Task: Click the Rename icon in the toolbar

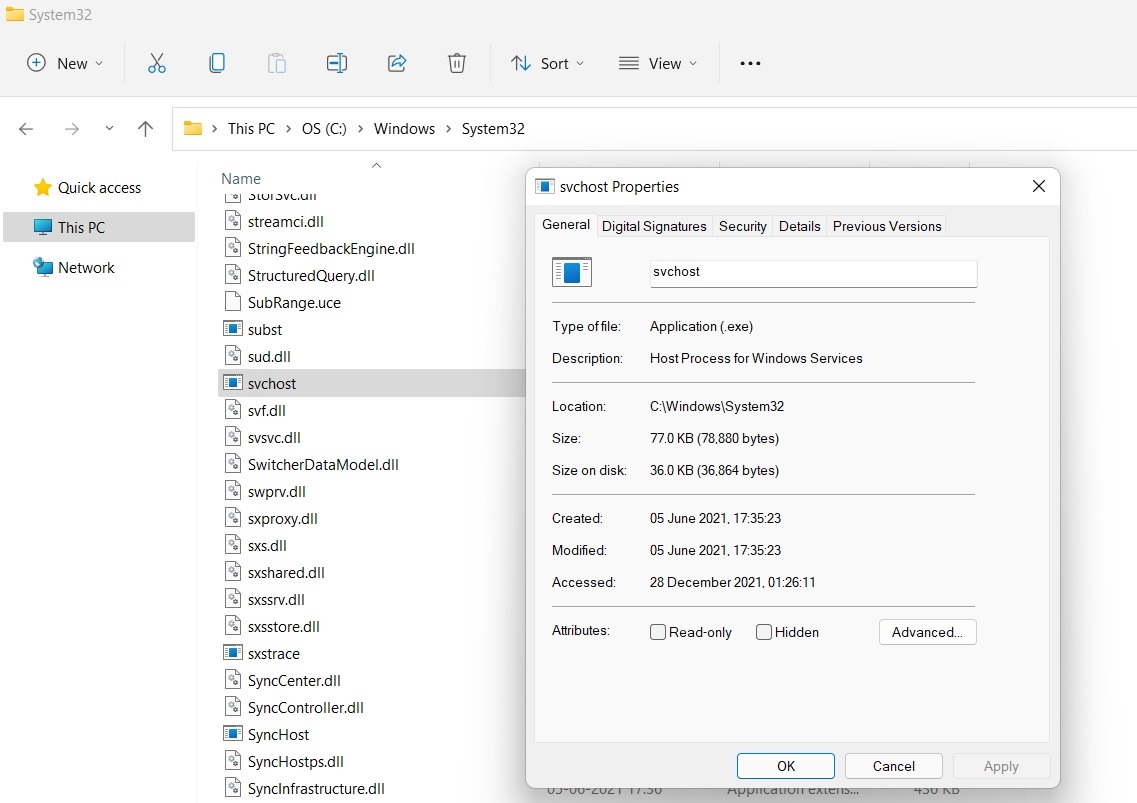Action: (x=336, y=63)
